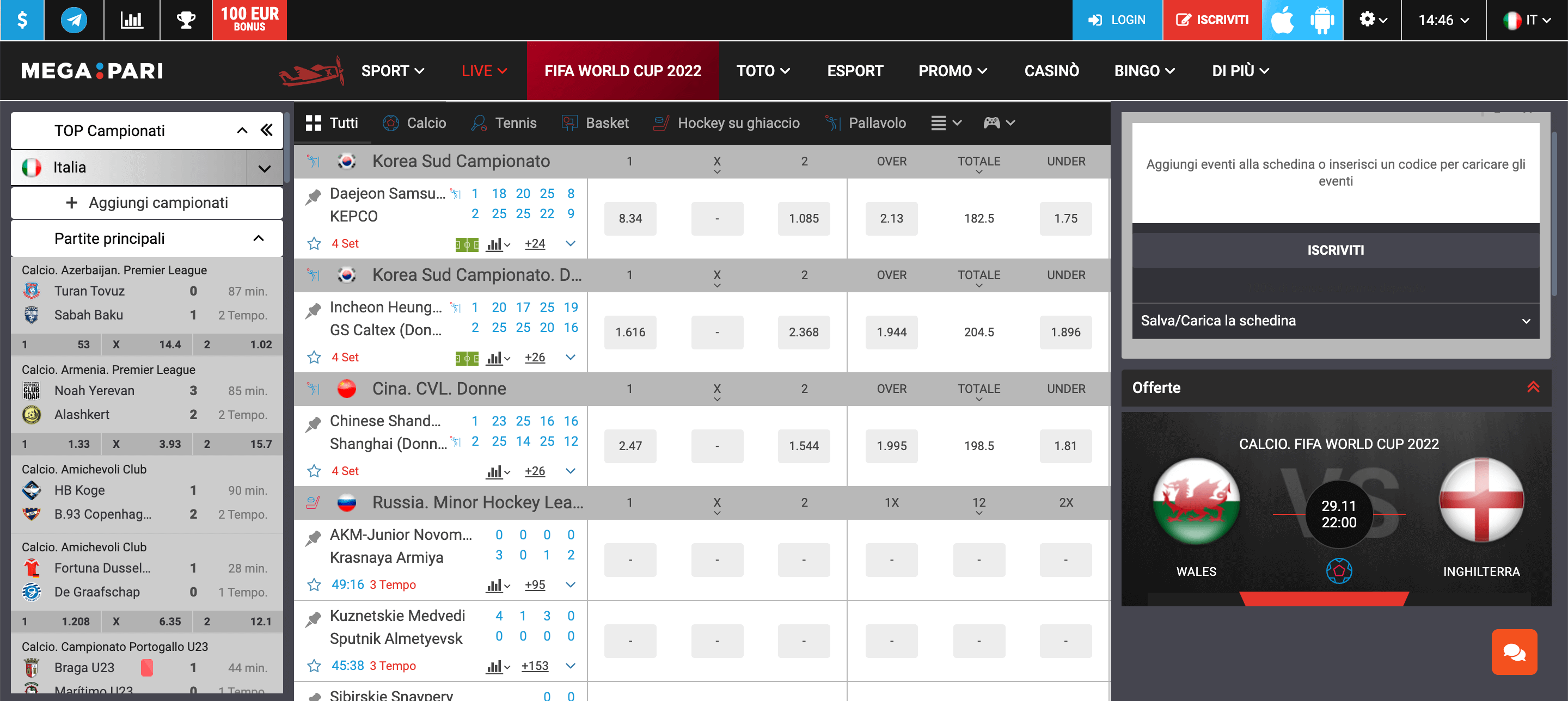Open field view for Daejeon Samsung match
The width and height of the screenshot is (1568, 701).
(467, 244)
